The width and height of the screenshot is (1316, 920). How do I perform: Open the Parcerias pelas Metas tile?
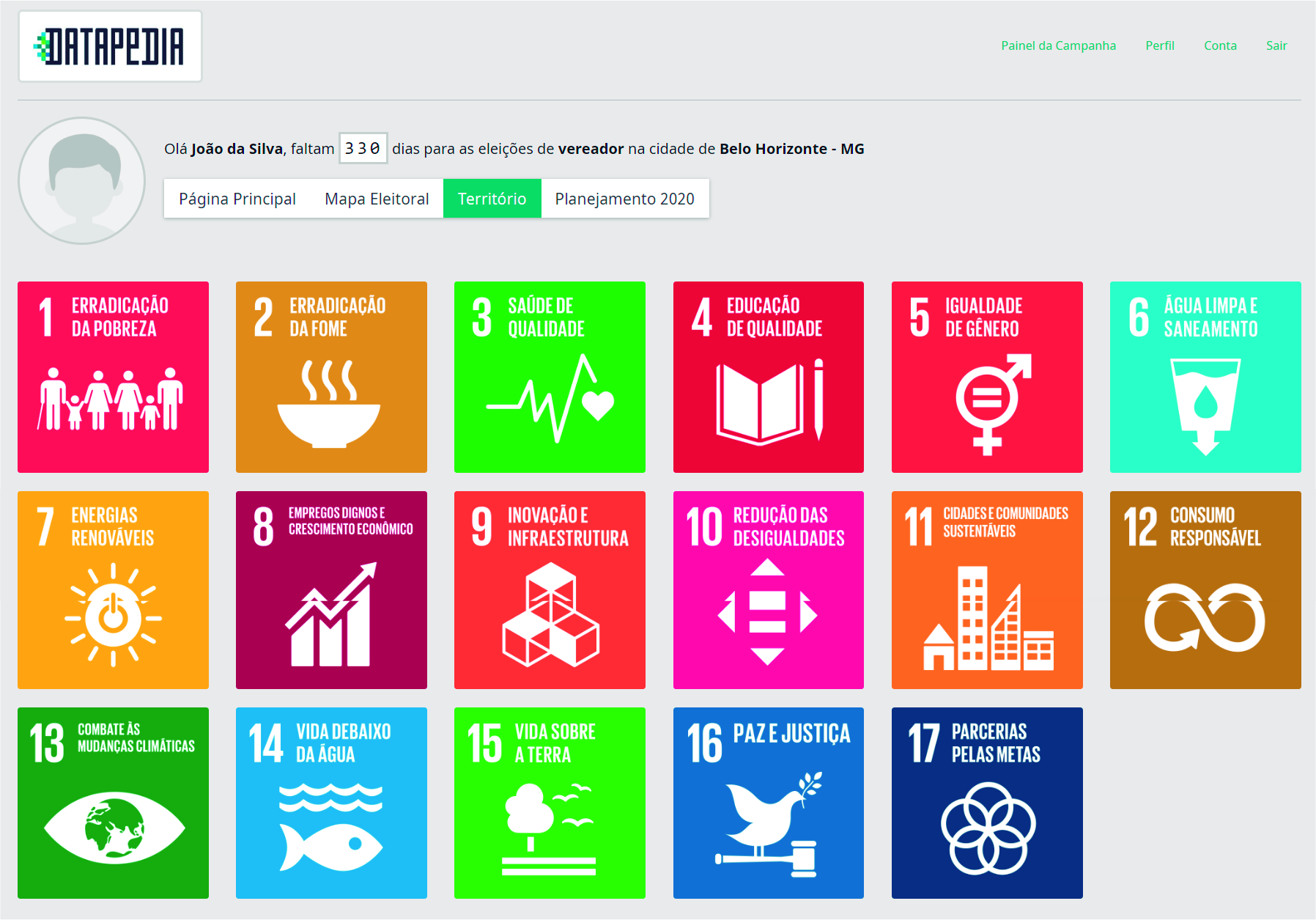click(987, 803)
